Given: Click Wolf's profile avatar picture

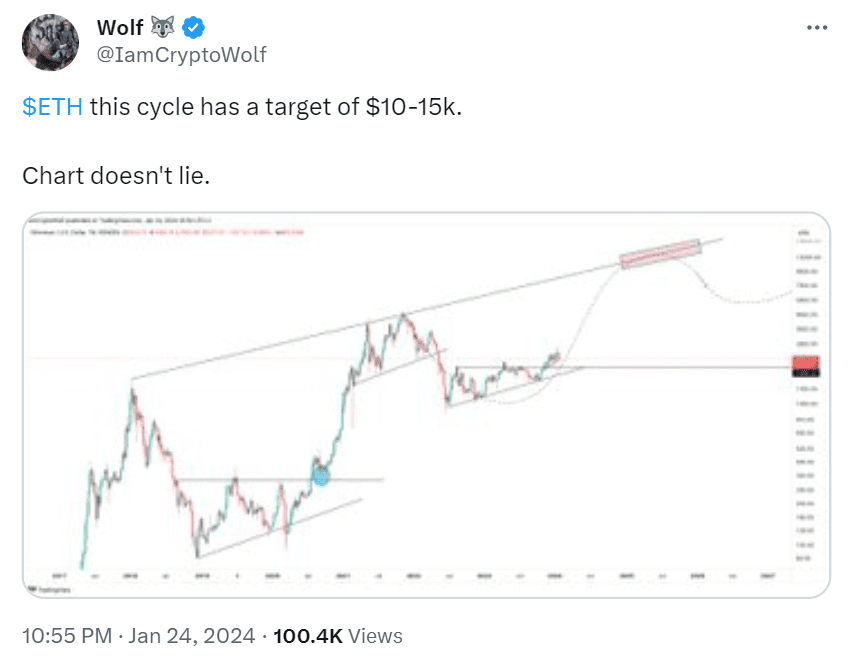Looking at the screenshot, I should tap(50, 43).
